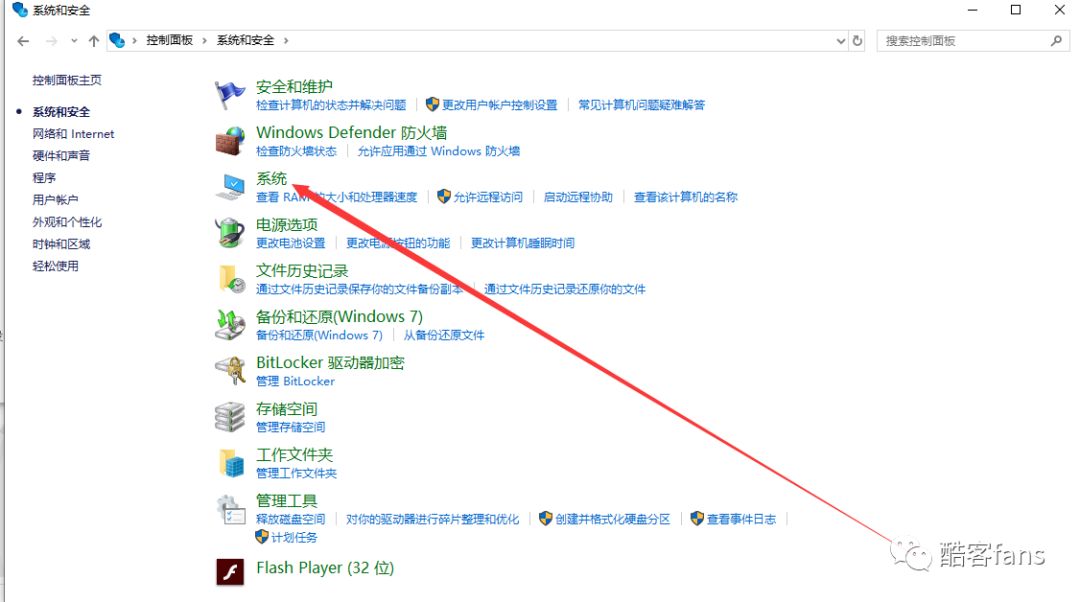Screen dimensions: 1080x602
Task: Click 创建并格式化硬盘分区 link
Action: pyautogui.click(x=612, y=519)
